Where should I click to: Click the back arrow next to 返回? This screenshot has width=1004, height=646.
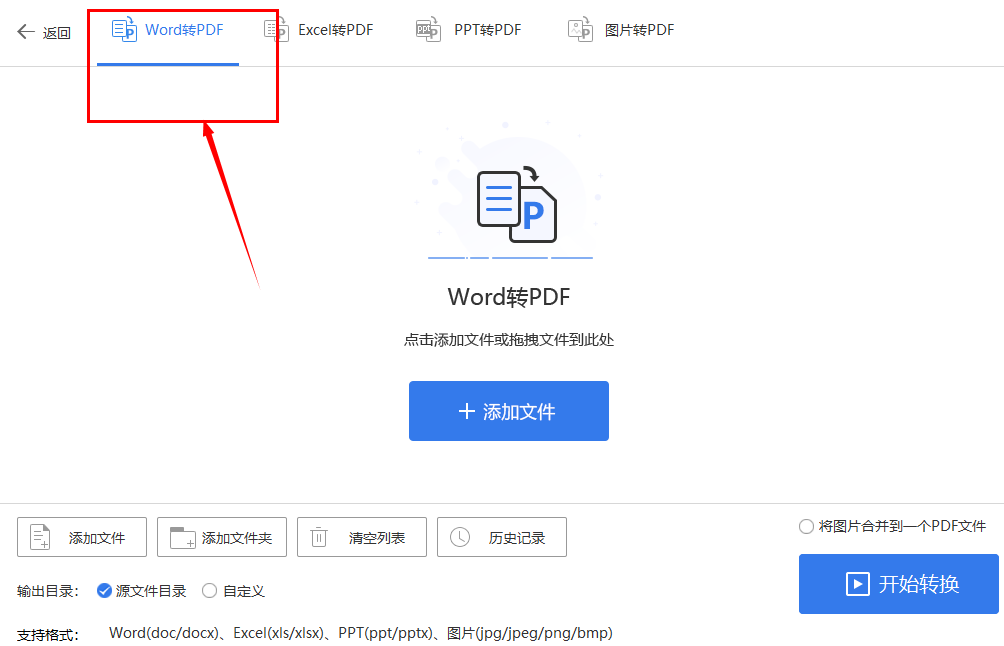tap(23, 31)
